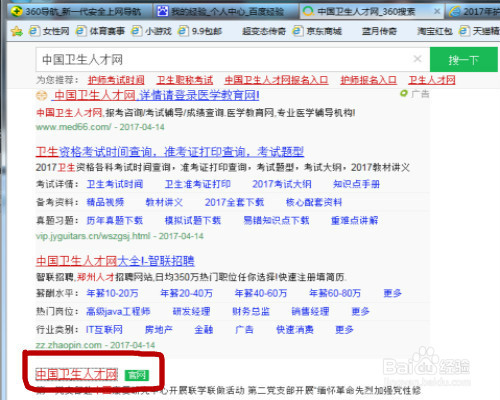The image size is (500, 400).
Task: Open the official 中国卫生人才网 官网 result
Action: 77,374
